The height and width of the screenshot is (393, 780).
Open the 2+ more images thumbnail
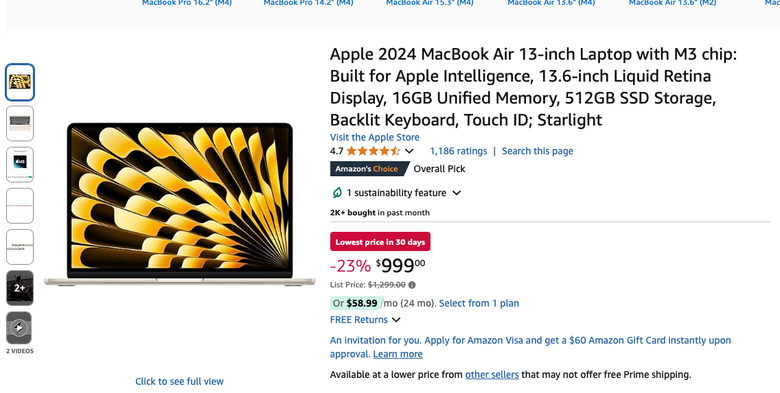click(20, 288)
